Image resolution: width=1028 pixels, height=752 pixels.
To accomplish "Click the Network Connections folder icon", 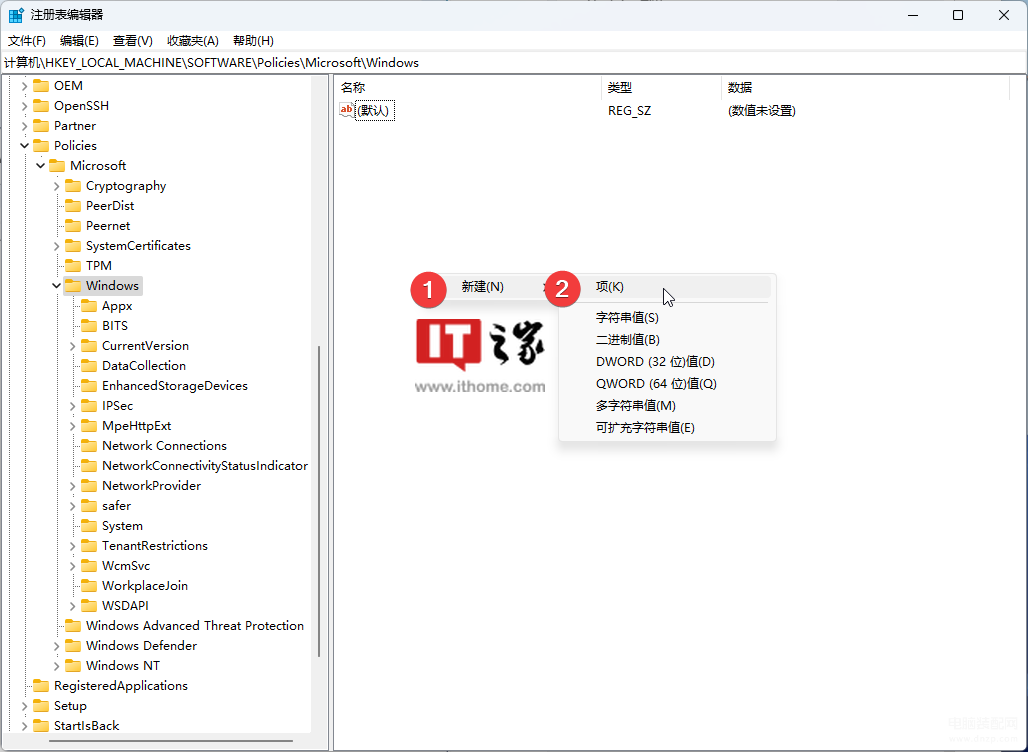I will [89, 446].
